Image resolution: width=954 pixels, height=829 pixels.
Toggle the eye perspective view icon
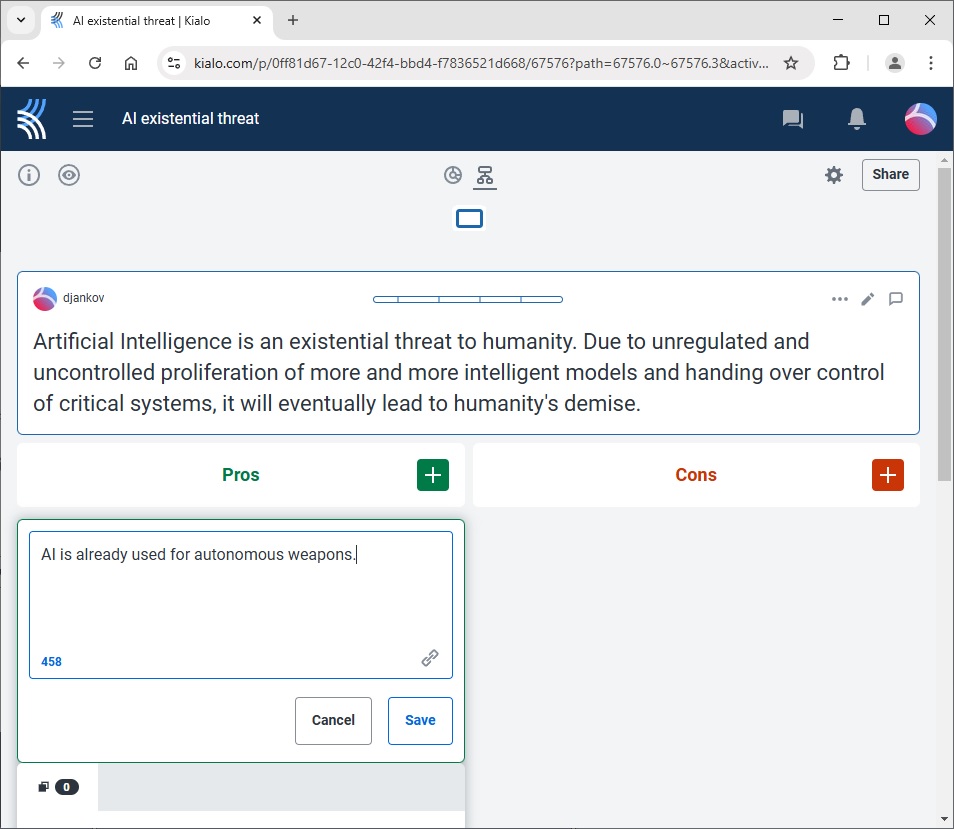click(69, 175)
